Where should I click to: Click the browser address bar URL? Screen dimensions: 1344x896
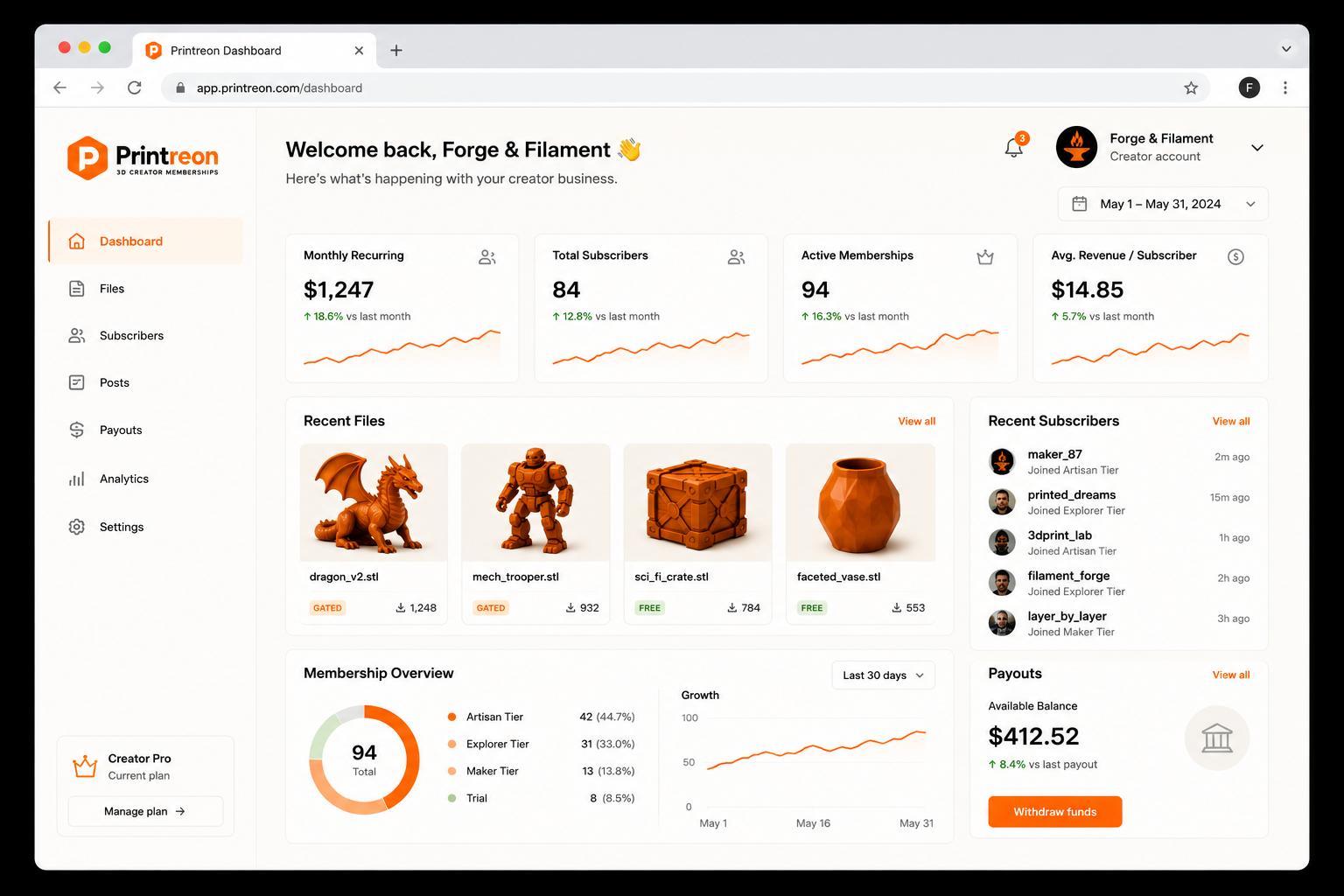pos(279,88)
